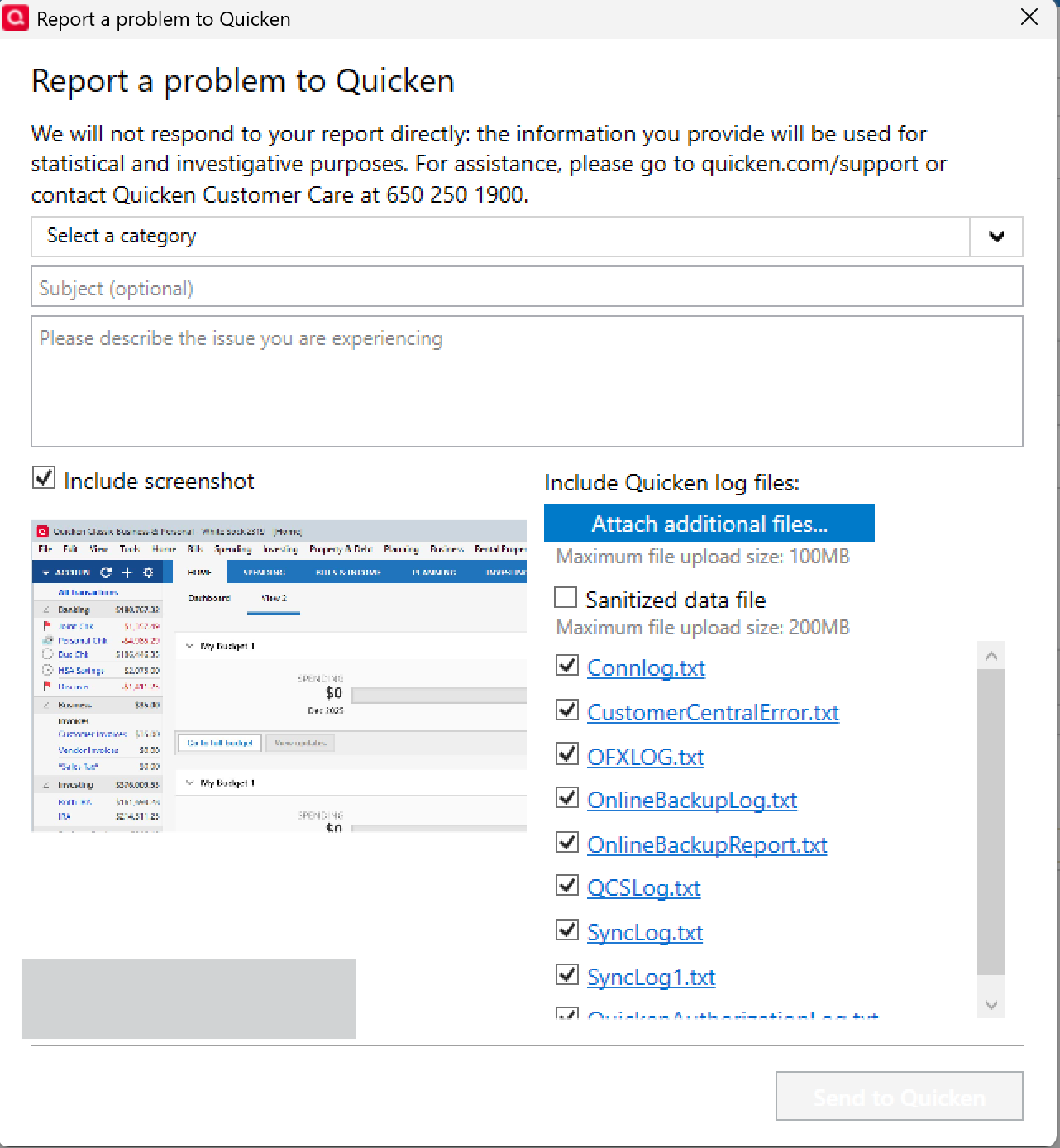
Task: Click the issue description text area
Action: 527,381
